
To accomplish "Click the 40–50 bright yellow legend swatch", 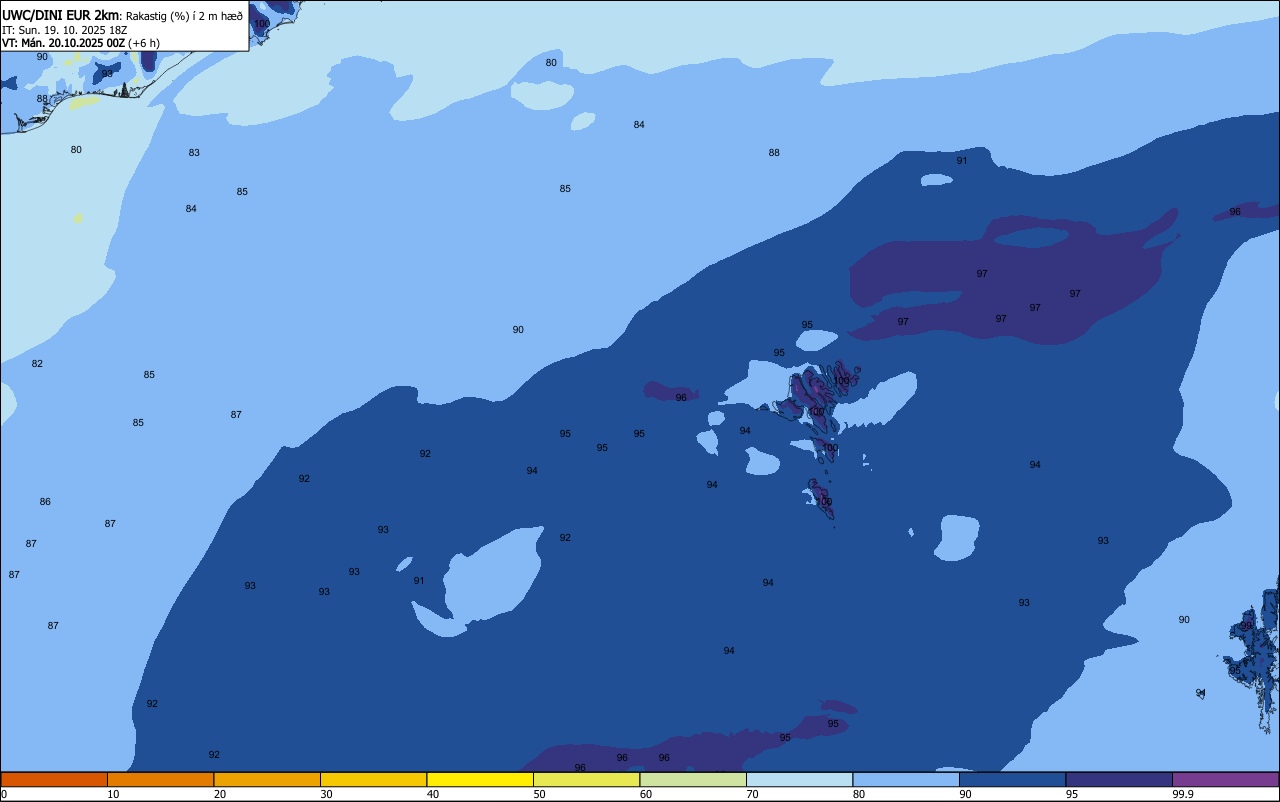I will pos(480,779).
